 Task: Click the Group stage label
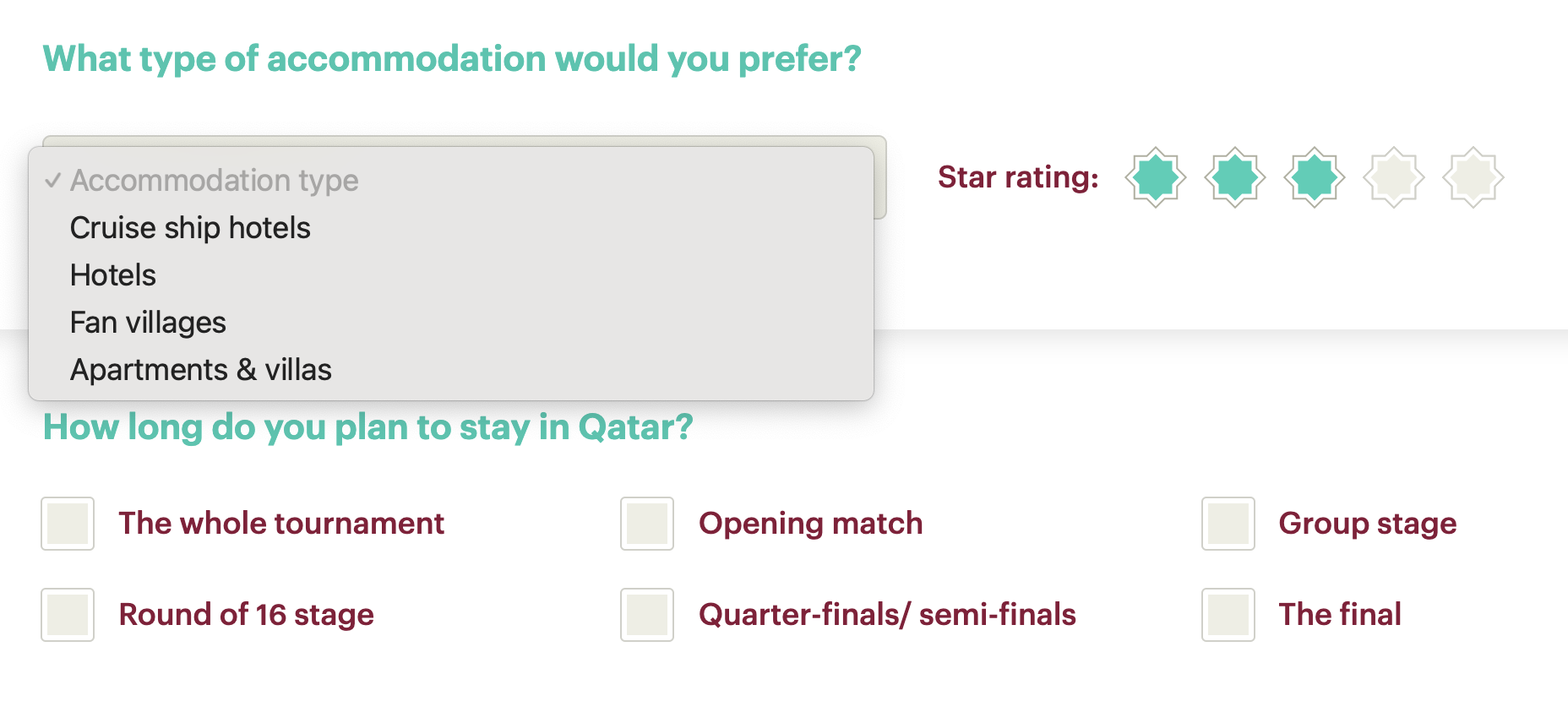tap(1367, 524)
